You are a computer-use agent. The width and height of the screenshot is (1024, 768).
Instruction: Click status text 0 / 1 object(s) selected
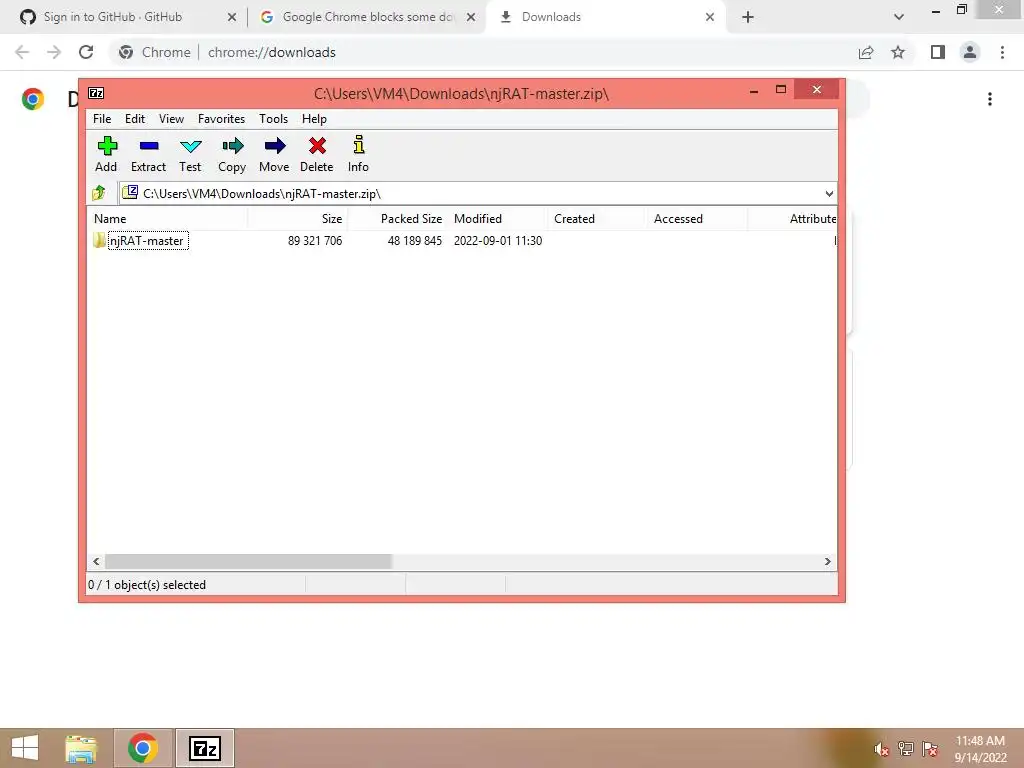147,584
